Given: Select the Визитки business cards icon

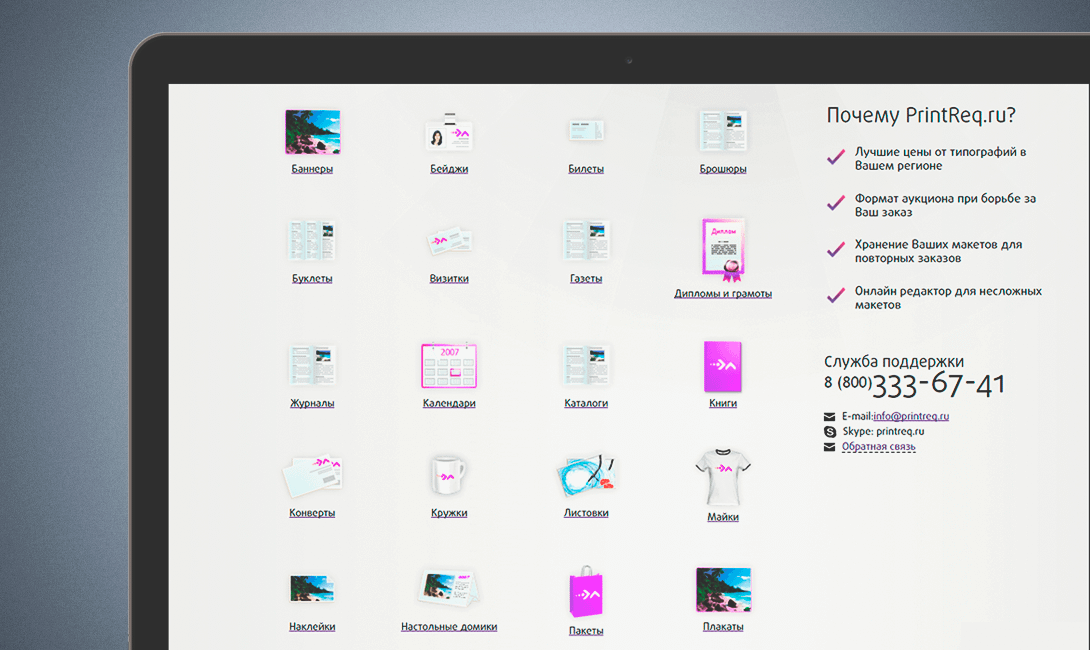Looking at the screenshot, I should click(449, 241).
